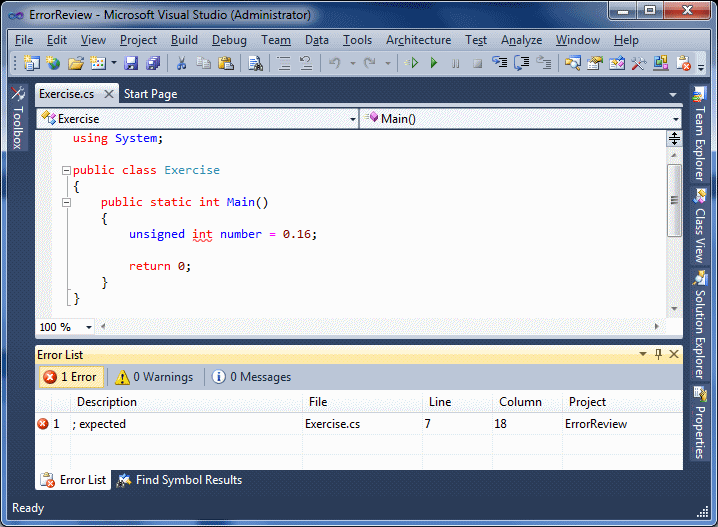Click the New Web Site globe icon
The height and width of the screenshot is (527, 718).
53,63
